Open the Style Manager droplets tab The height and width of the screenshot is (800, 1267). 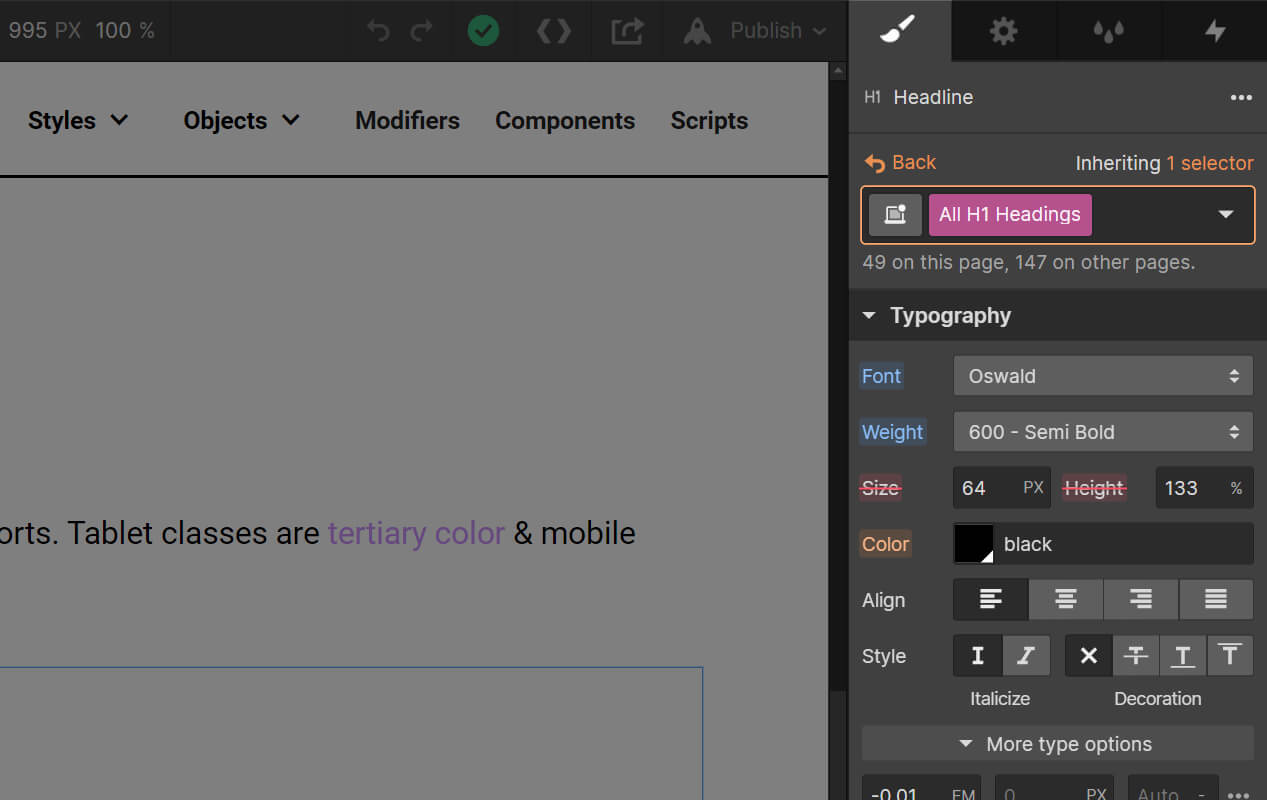[1108, 31]
